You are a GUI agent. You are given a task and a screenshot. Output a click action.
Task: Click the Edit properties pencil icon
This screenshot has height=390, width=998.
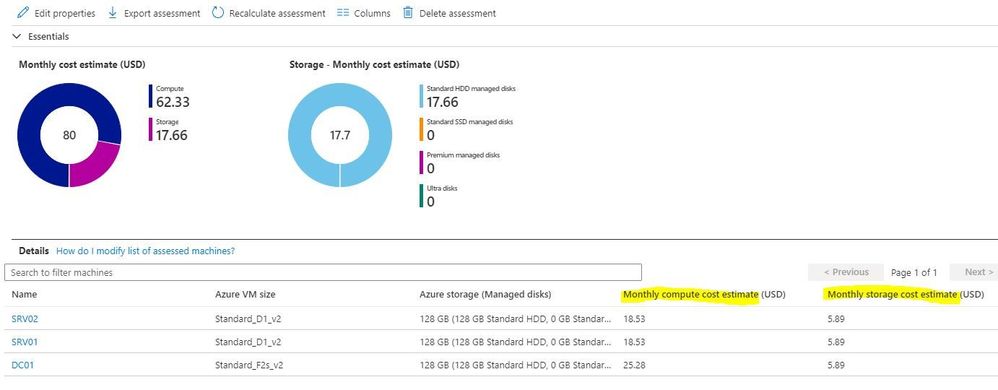click(23, 13)
